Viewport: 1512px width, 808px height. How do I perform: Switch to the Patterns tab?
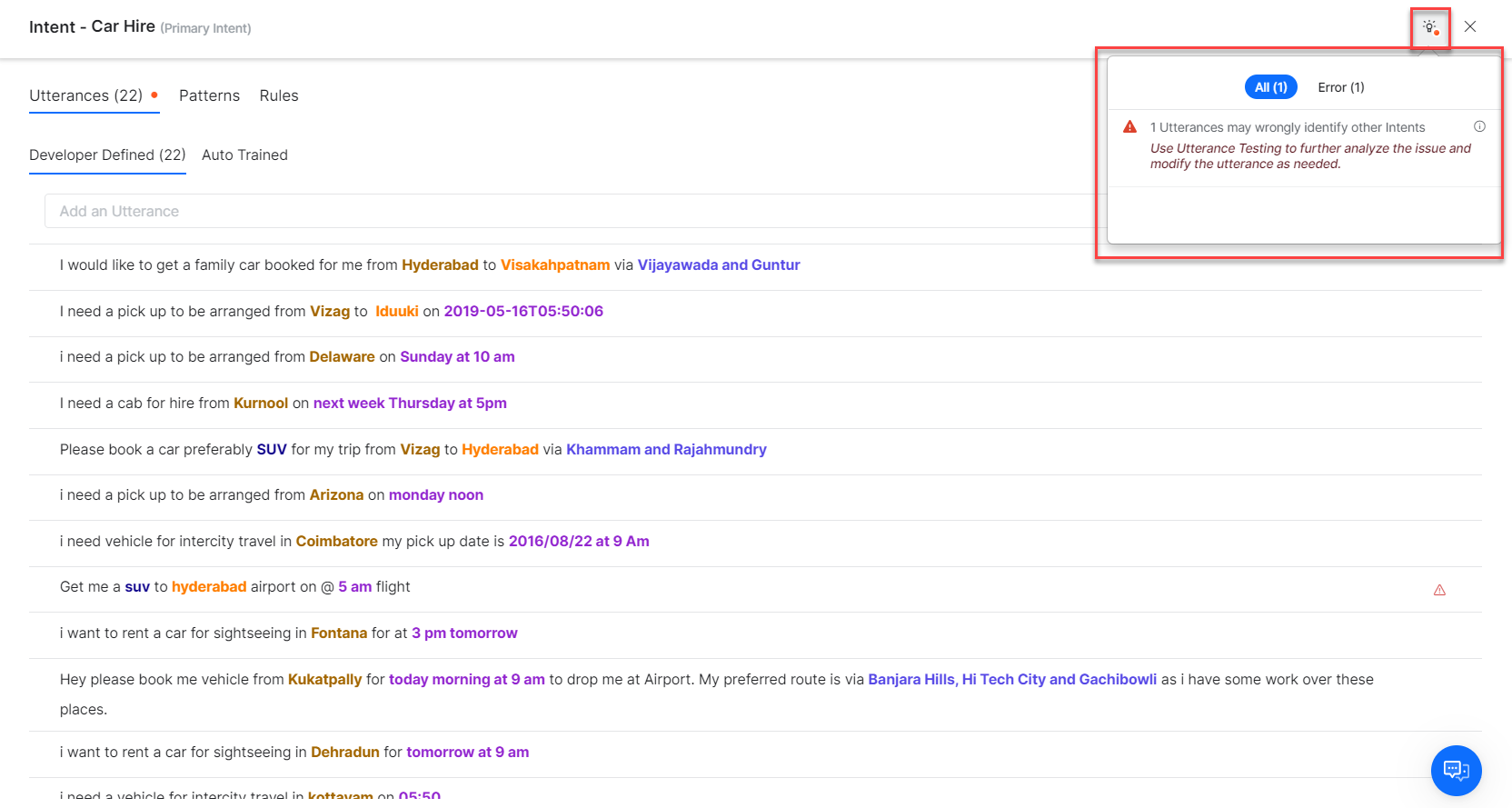(x=209, y=95)
